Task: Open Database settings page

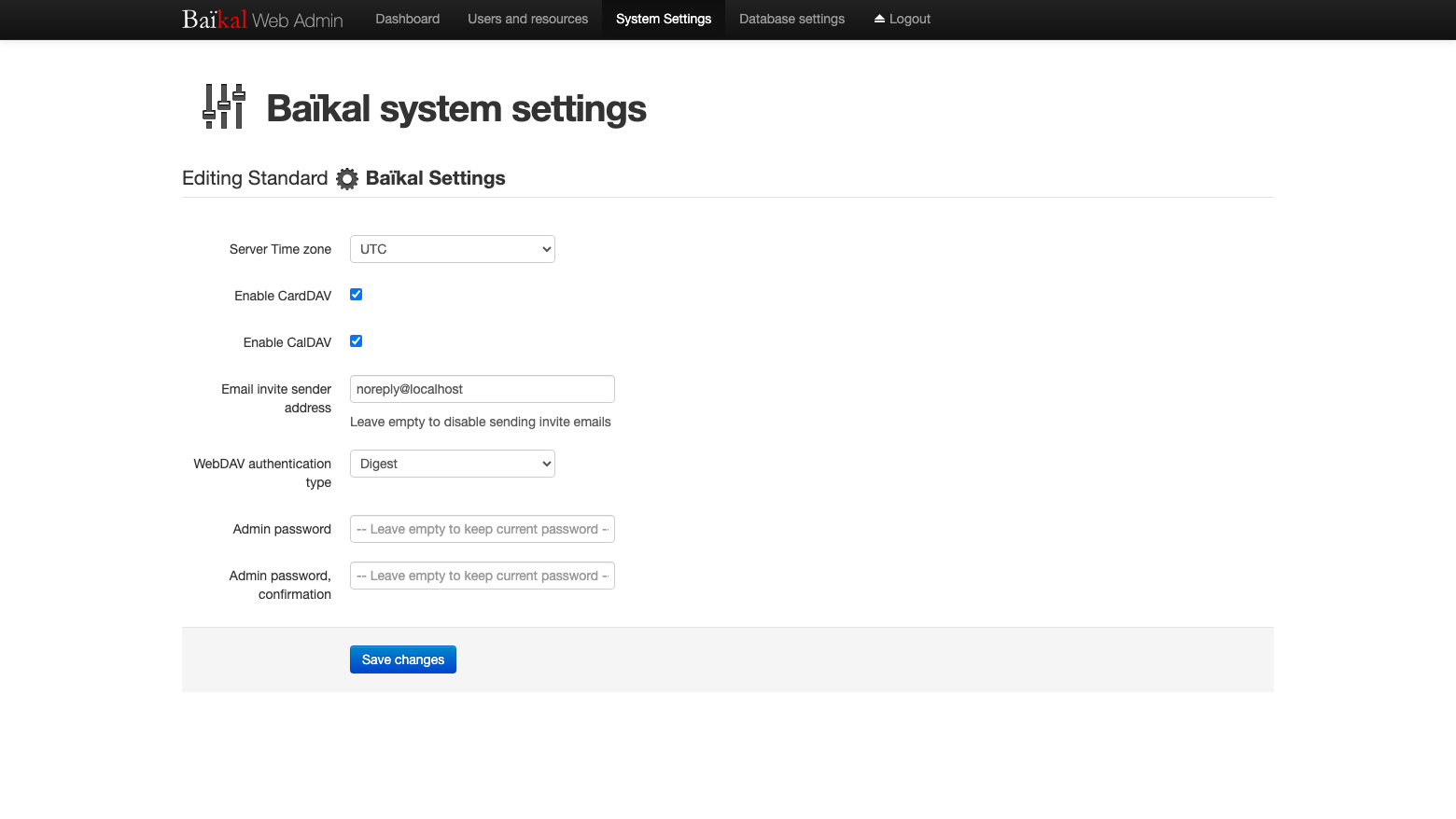Action: [791, 19]
